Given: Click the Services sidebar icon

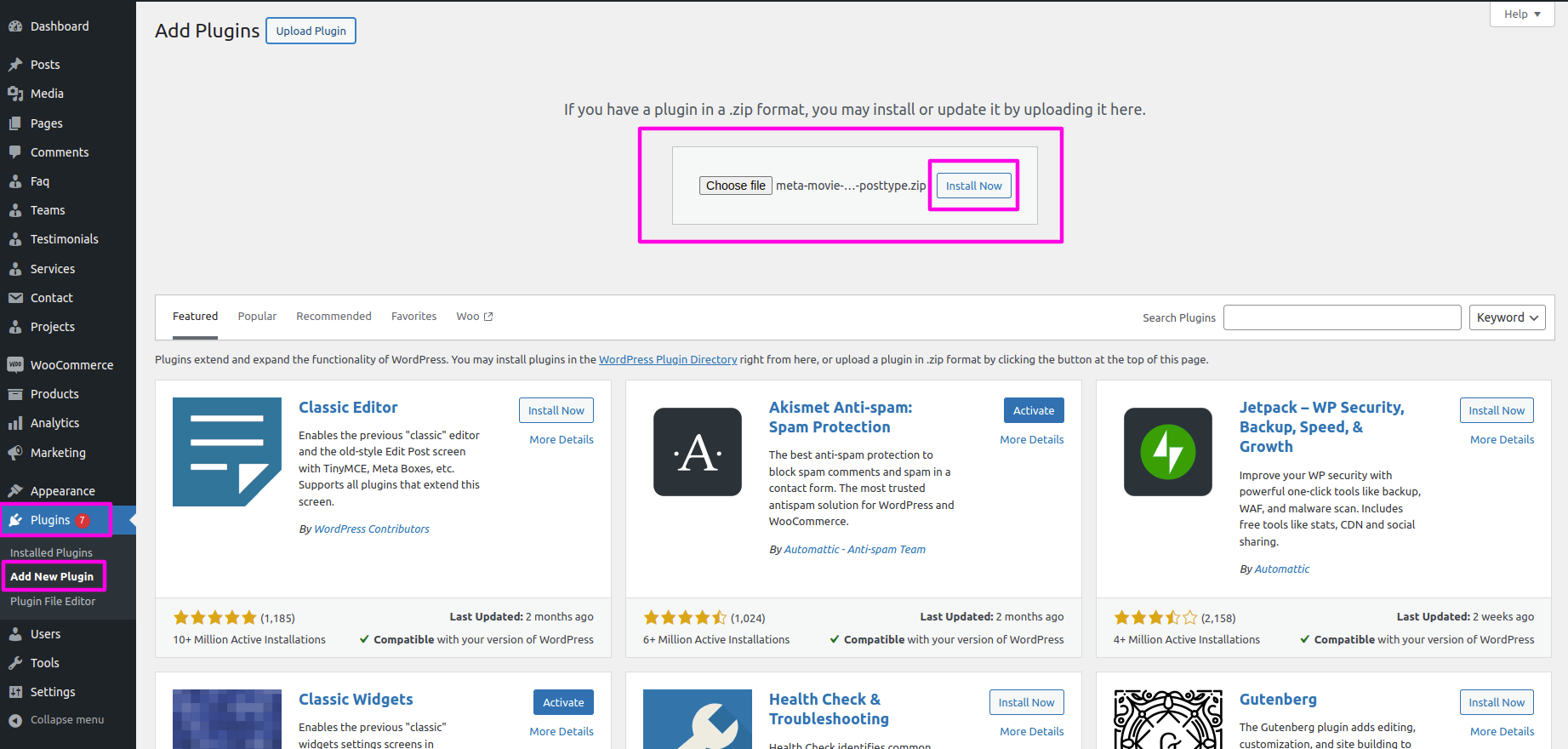Looking at the screenshot, I should (15, 269).
